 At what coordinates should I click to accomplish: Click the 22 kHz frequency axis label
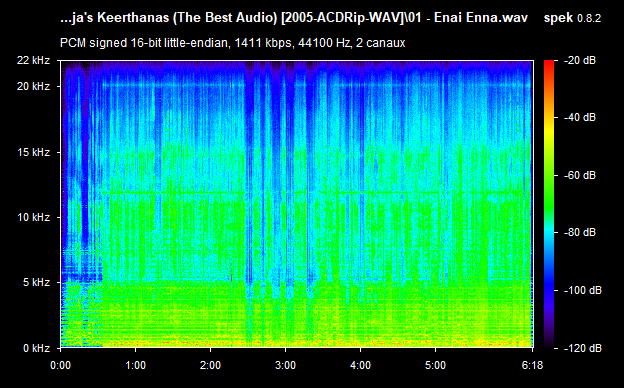33,60
